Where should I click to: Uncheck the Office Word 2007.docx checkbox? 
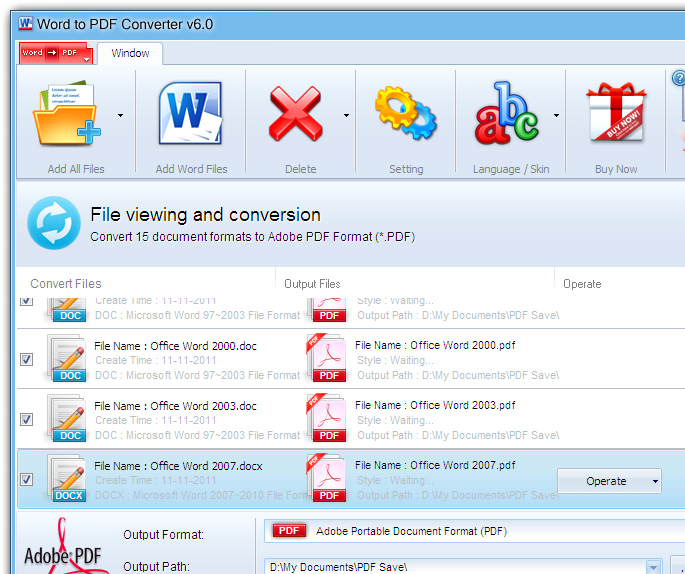[27, 479]
